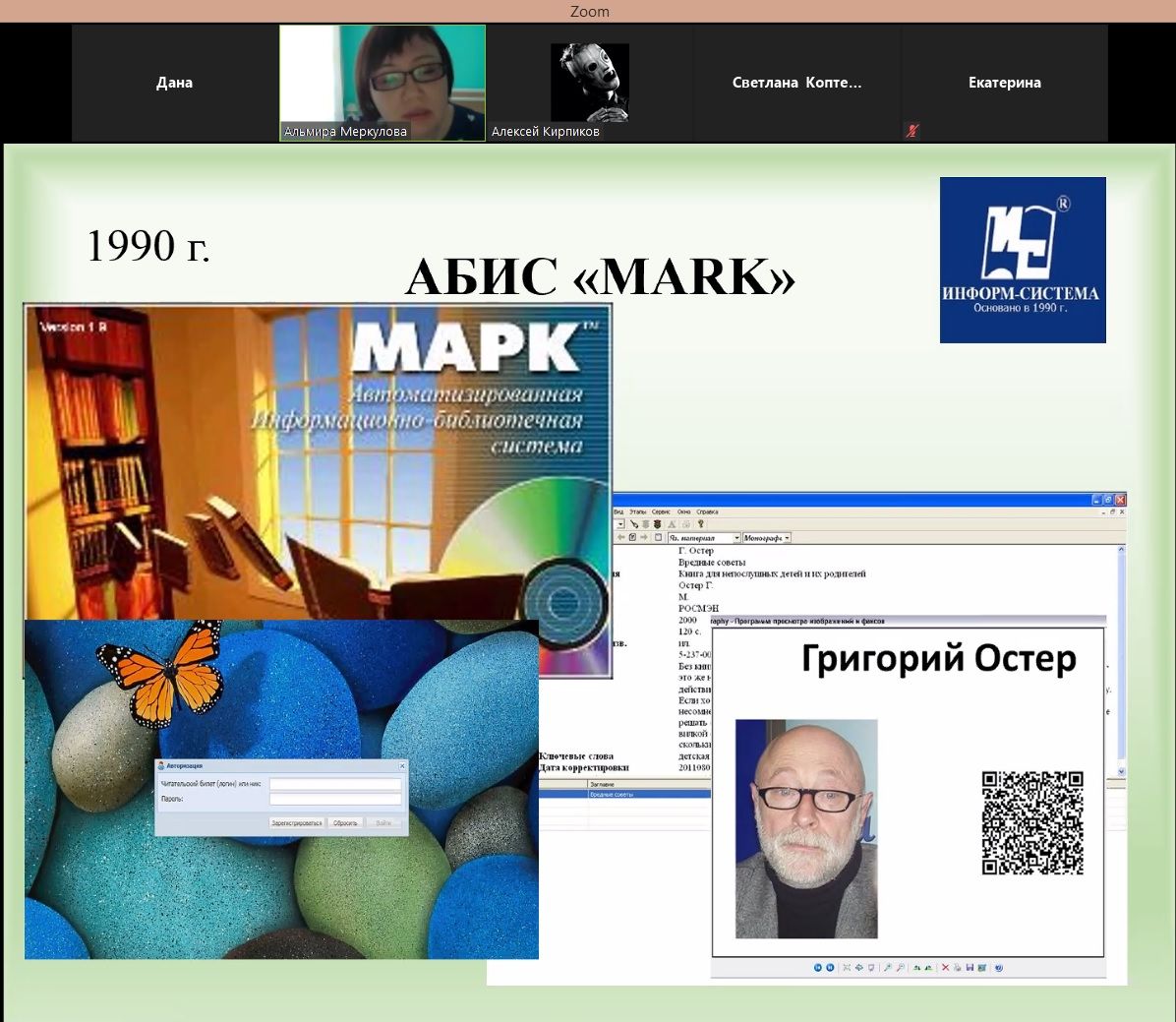The image size is (1176, 1022).
Task: Click the Войти button
Action: [x=383, y=823]
